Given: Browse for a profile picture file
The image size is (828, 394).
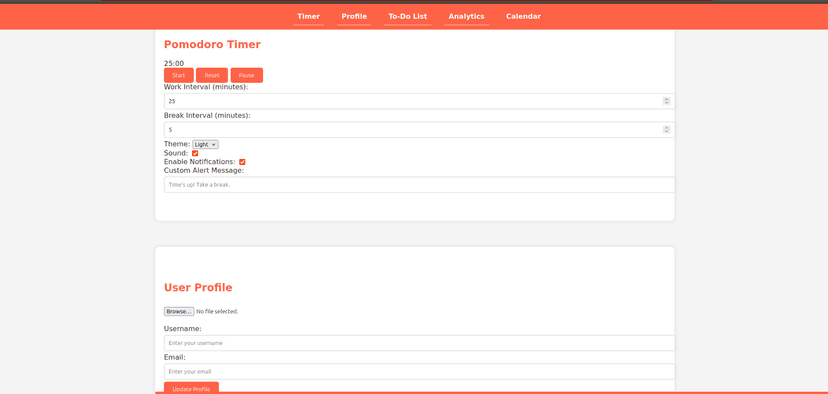Looking at the screenshot, I should (179, 312).
